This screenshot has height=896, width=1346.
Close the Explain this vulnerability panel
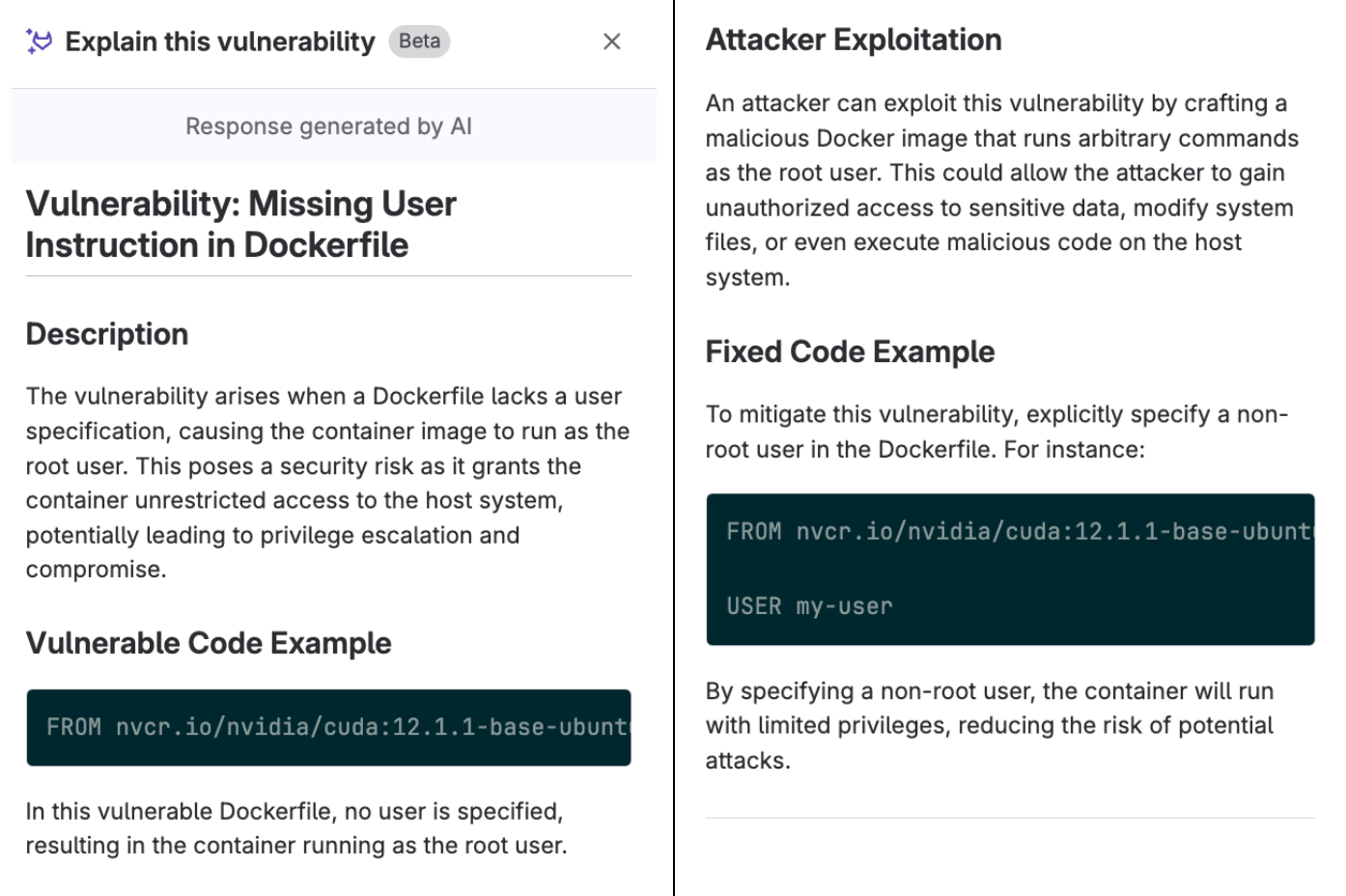click(x=611, y=42)
